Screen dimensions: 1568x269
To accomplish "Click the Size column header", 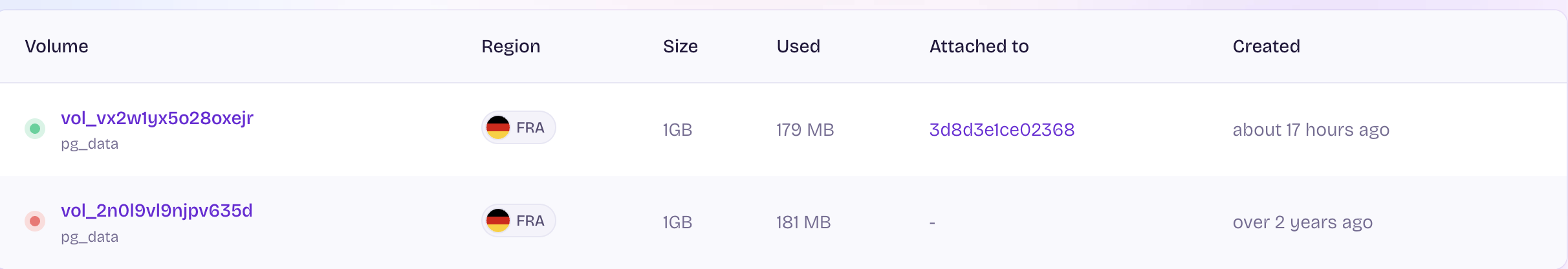I will pos(681,47).
